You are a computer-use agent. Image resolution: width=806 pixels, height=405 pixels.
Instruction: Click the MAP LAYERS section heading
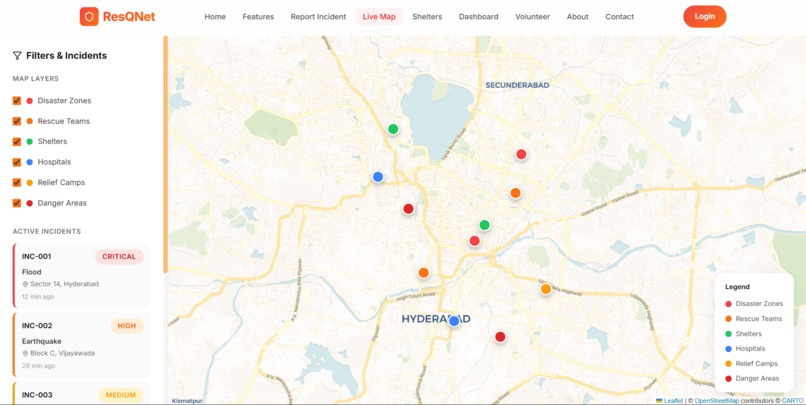[x=35, y=79]
